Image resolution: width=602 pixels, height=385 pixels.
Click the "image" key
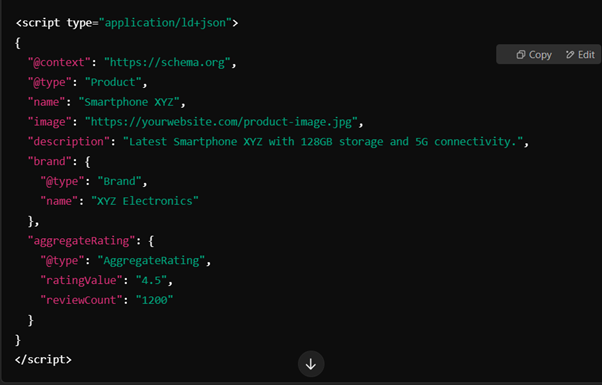(x=50, y=122)
